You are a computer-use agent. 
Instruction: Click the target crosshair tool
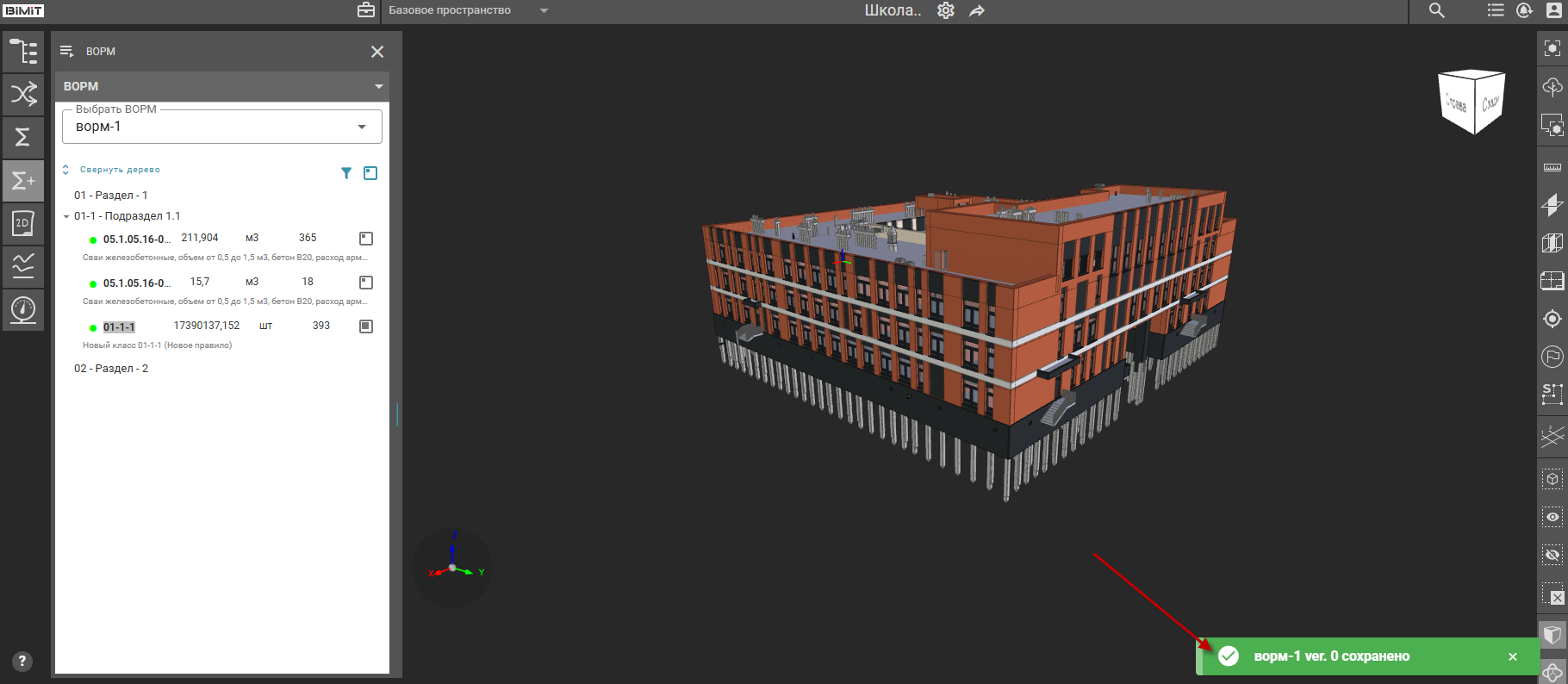pos(1552,319)
